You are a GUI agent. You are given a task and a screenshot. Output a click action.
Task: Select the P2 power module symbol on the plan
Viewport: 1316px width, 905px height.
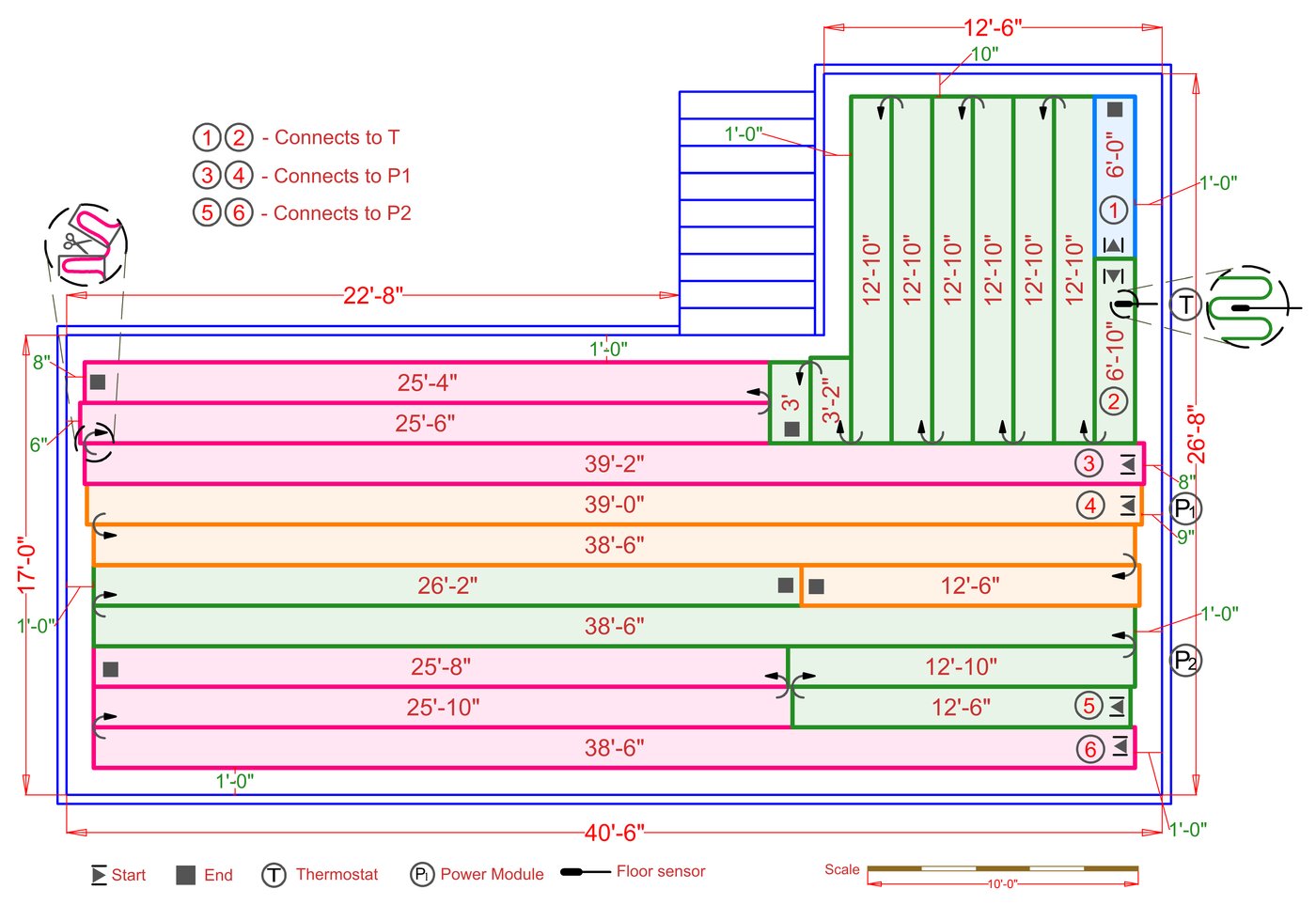click(x=1185, y=660)
